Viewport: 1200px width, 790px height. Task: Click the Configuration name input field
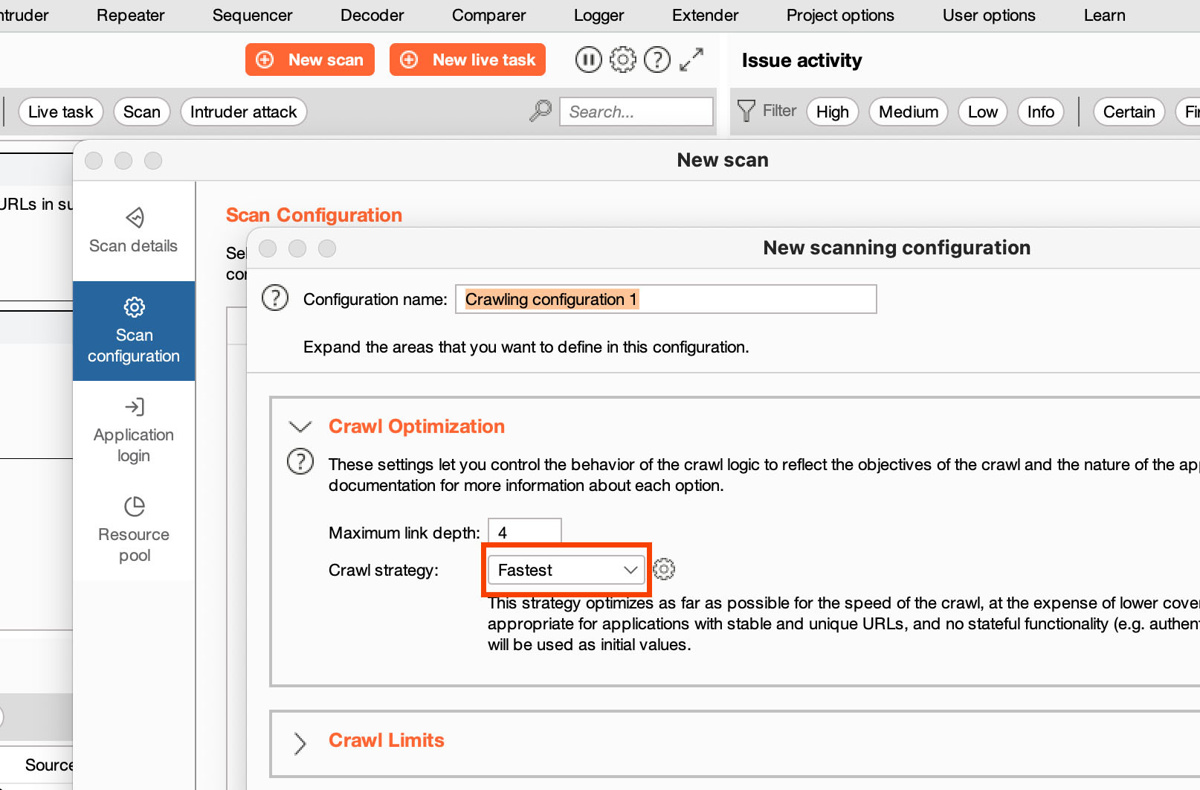[x=666, y=299]
